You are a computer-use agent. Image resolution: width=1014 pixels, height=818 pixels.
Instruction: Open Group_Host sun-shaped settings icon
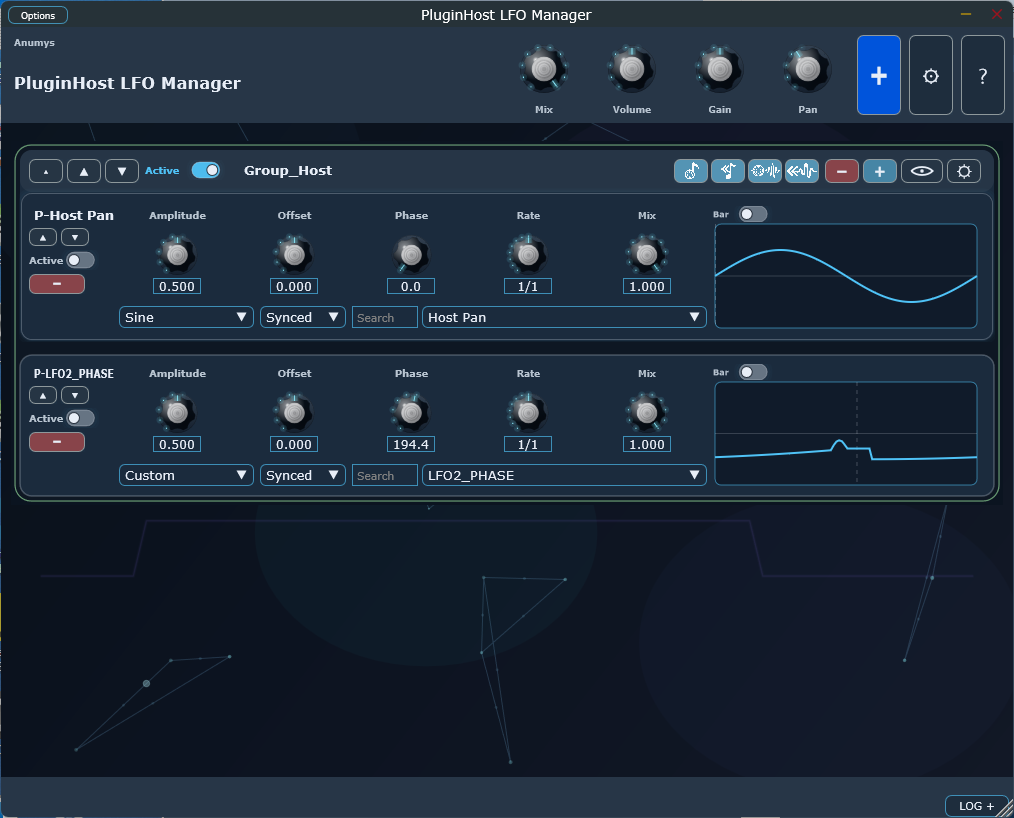tap(964, 171)
